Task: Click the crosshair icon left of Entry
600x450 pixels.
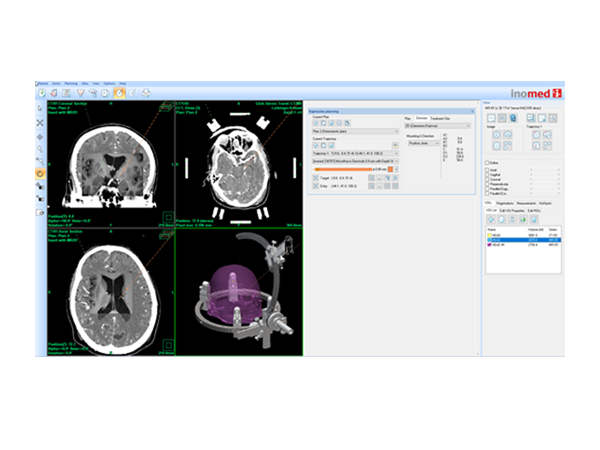Action: pos(315,186)
